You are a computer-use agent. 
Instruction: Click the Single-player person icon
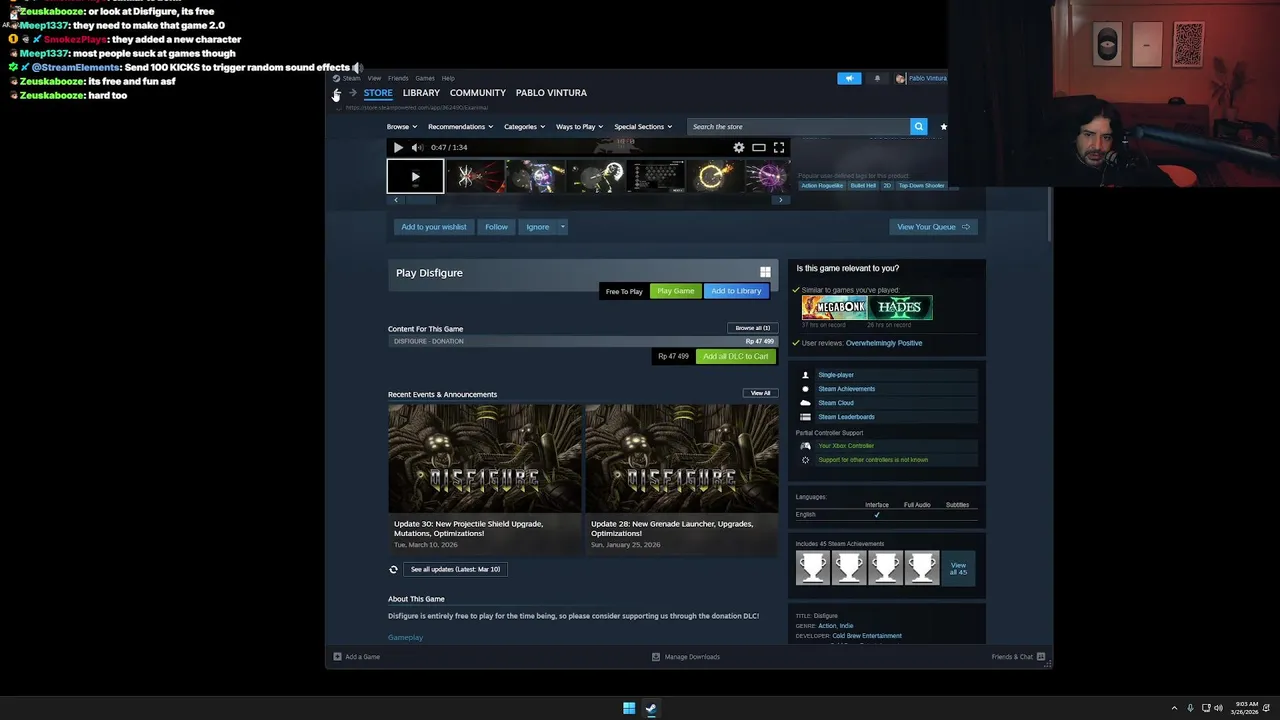coord(805,375)
